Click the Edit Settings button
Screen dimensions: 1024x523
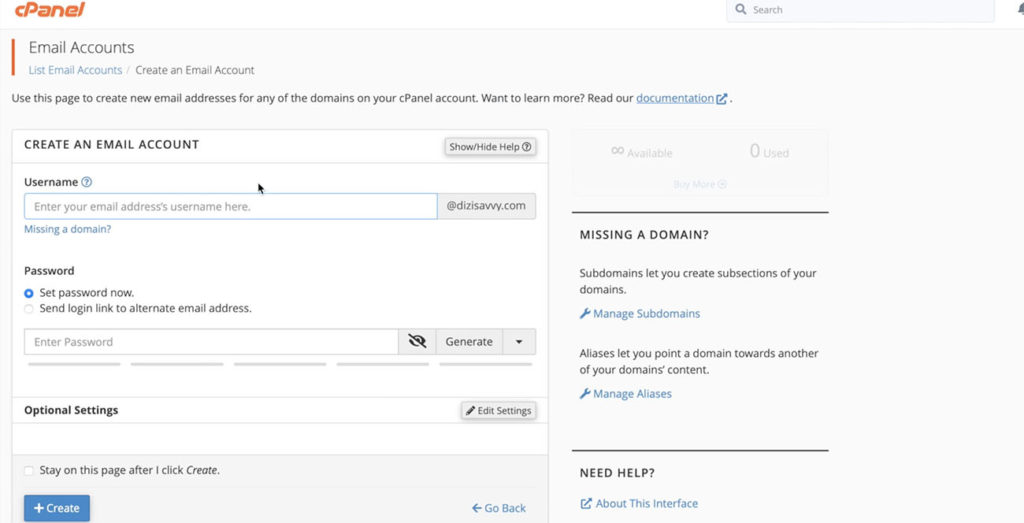click(499, 411)
